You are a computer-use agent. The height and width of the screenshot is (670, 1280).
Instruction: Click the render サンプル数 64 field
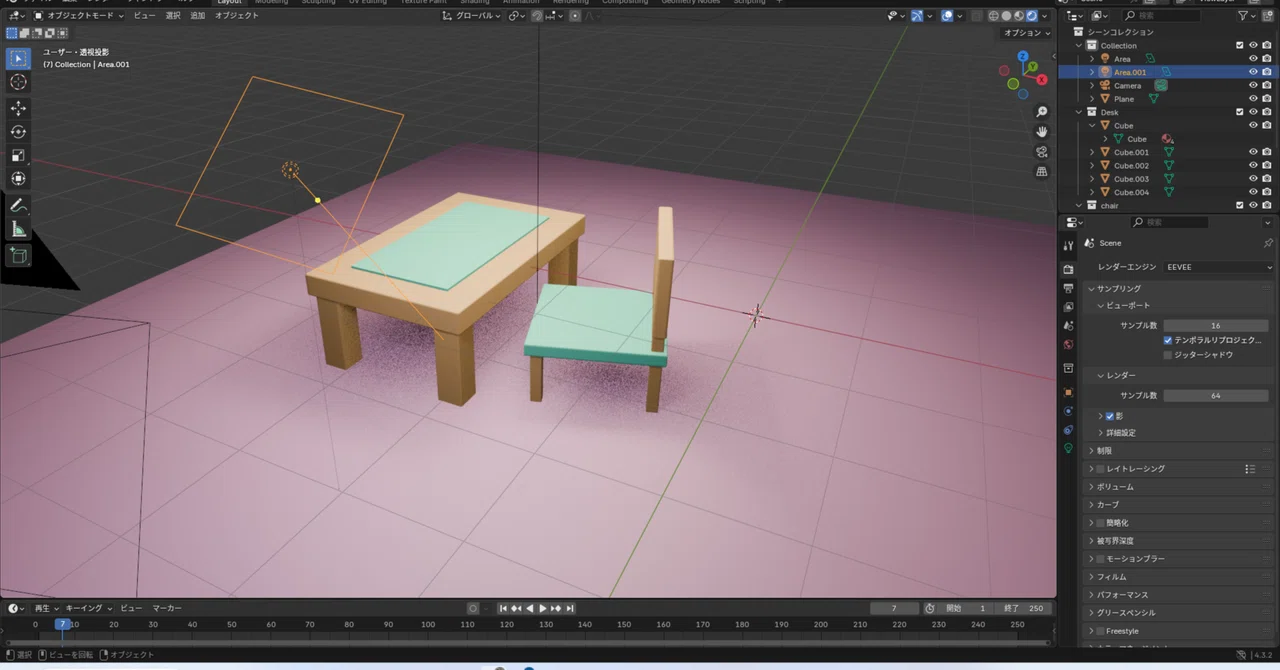1216,395
